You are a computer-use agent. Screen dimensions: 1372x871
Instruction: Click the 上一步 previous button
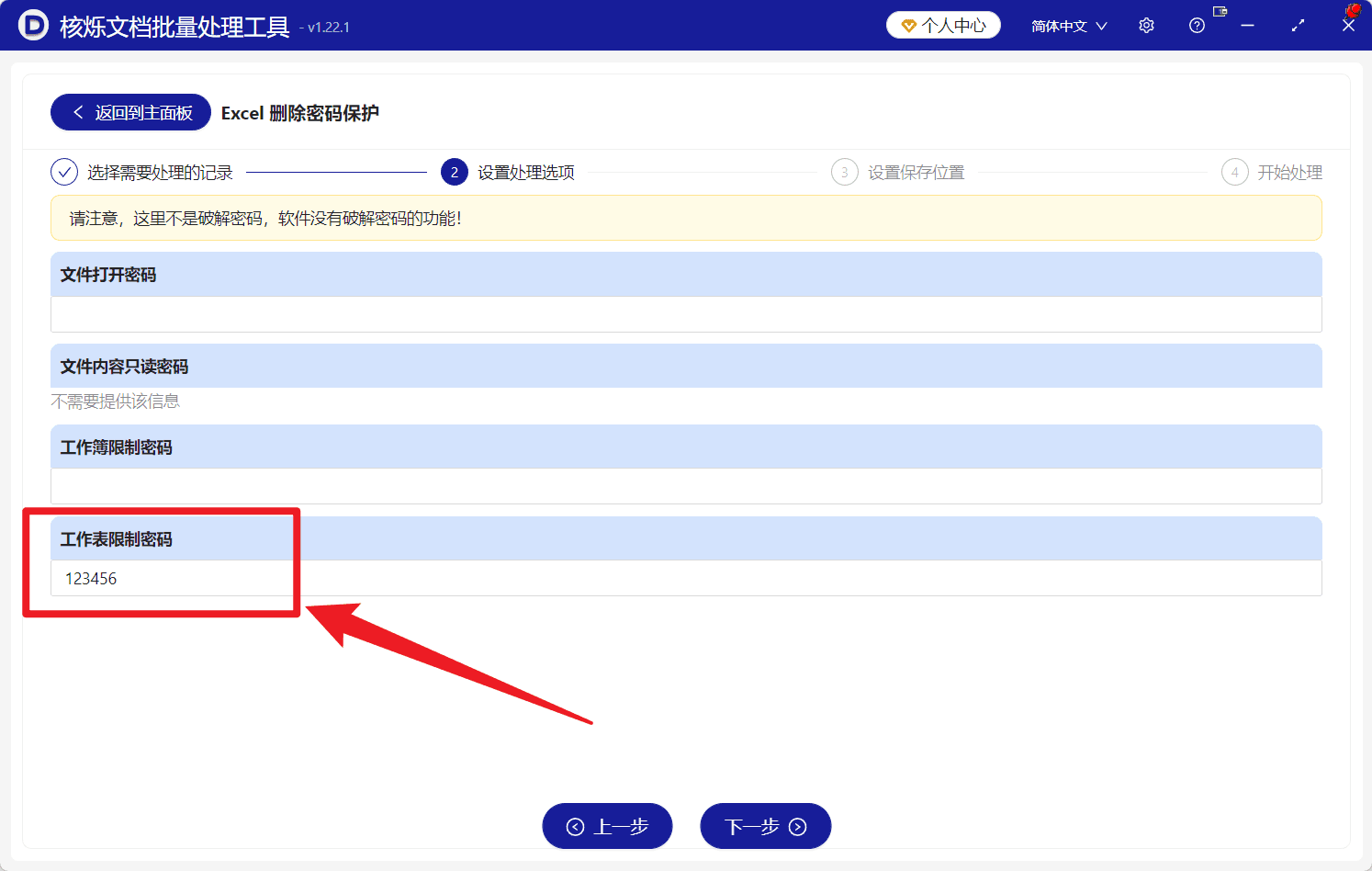click(607, 826)
